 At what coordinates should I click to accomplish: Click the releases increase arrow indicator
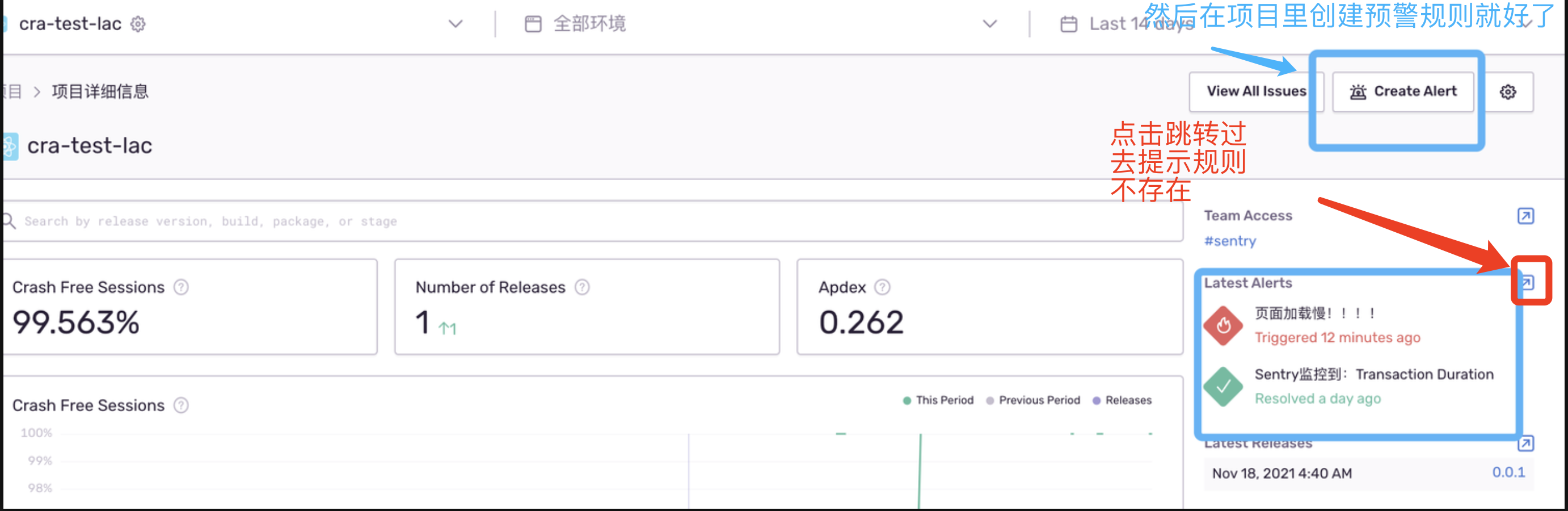click(448, 329)
